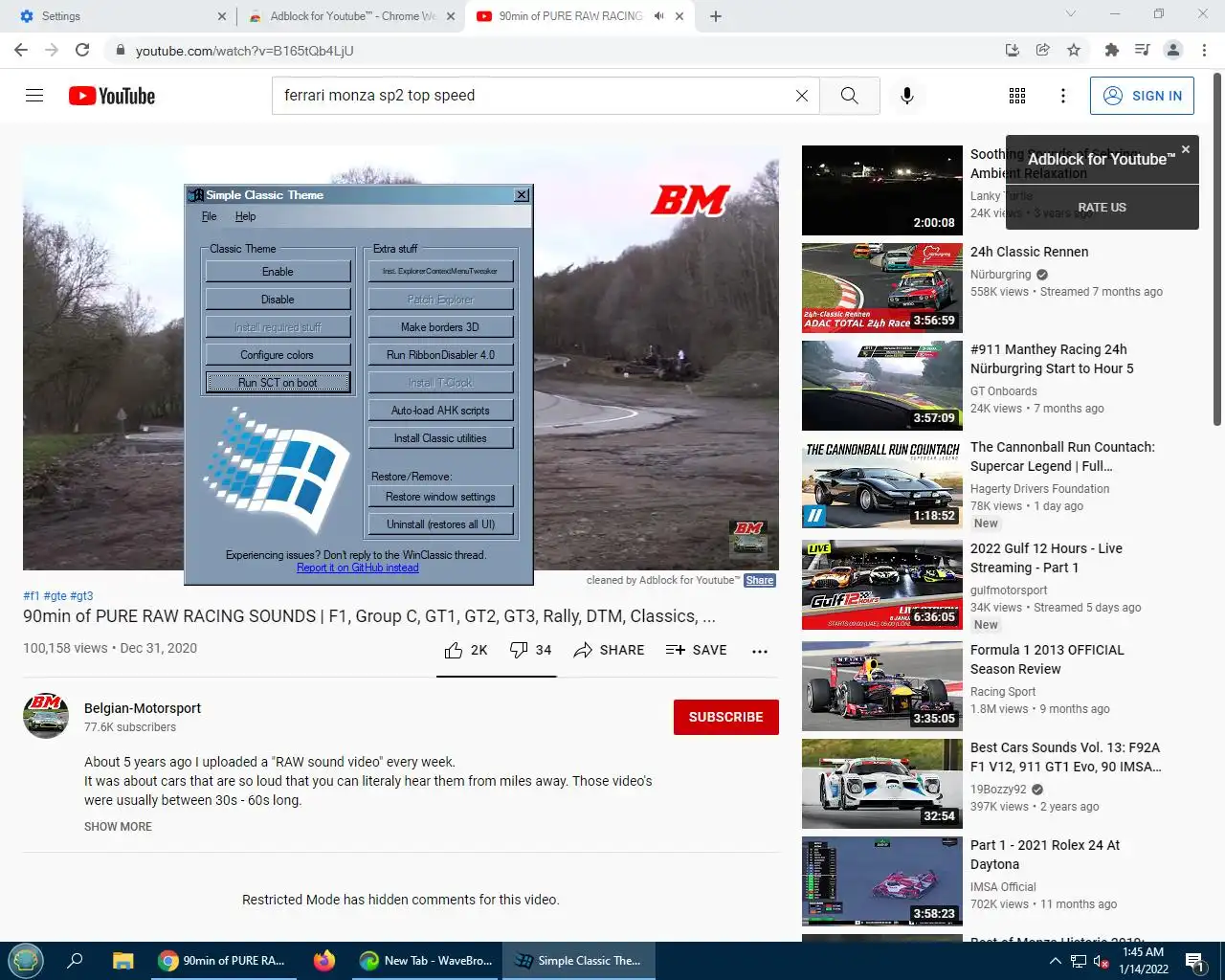The height and width of the screenshot is (980, 1225).
Task: Click Configure colors button
Action: point(278,355)
